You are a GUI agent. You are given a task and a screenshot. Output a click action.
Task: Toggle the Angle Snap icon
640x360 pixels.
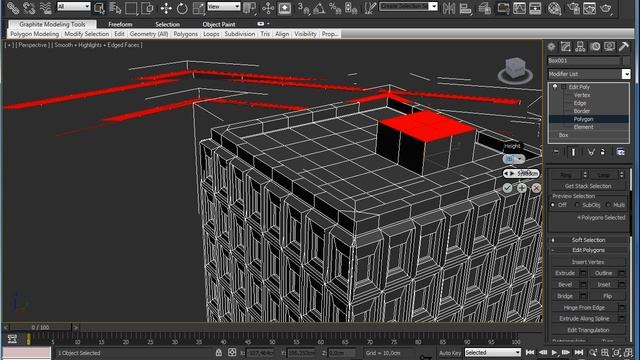(319, 7)
